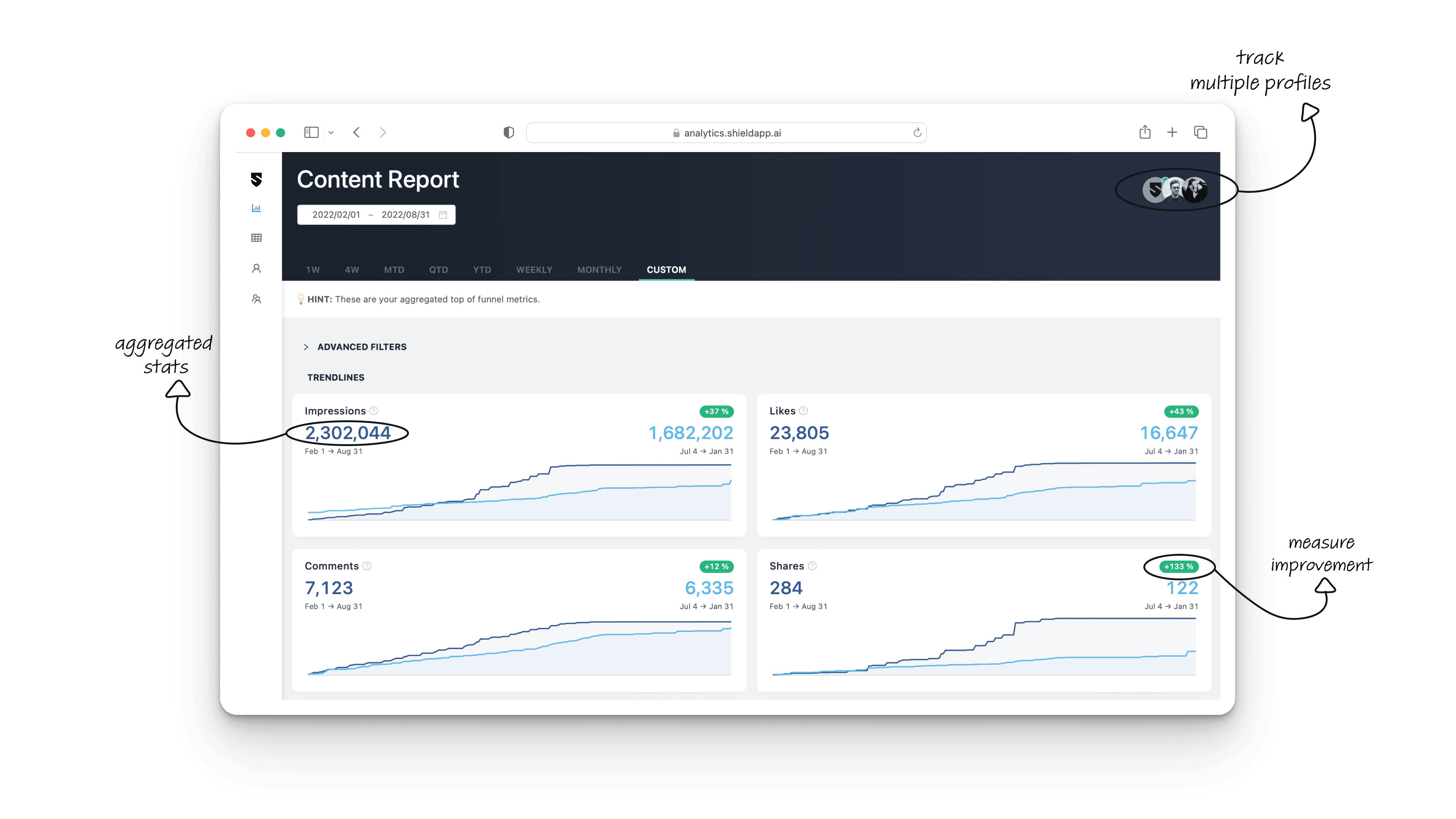1456x819 pixels.
Task: Select the YTD time range tab
Action: (x=482, y=270)
